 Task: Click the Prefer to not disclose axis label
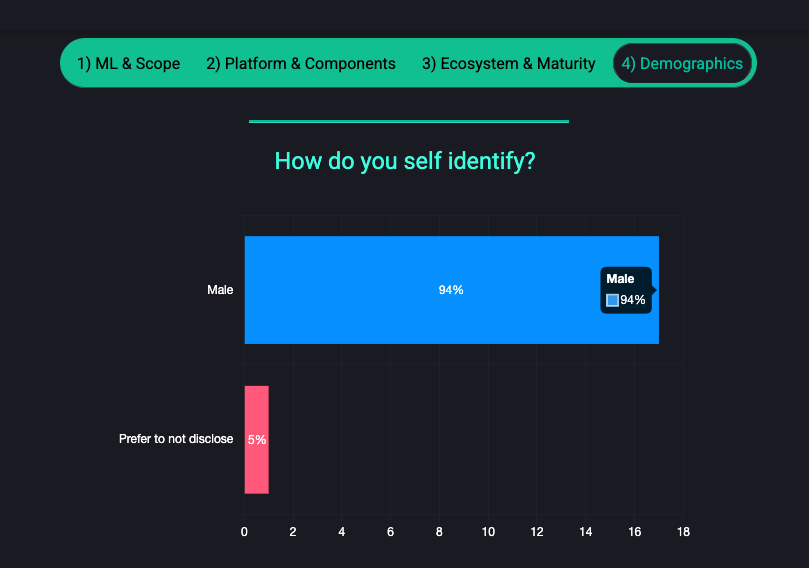176,439
